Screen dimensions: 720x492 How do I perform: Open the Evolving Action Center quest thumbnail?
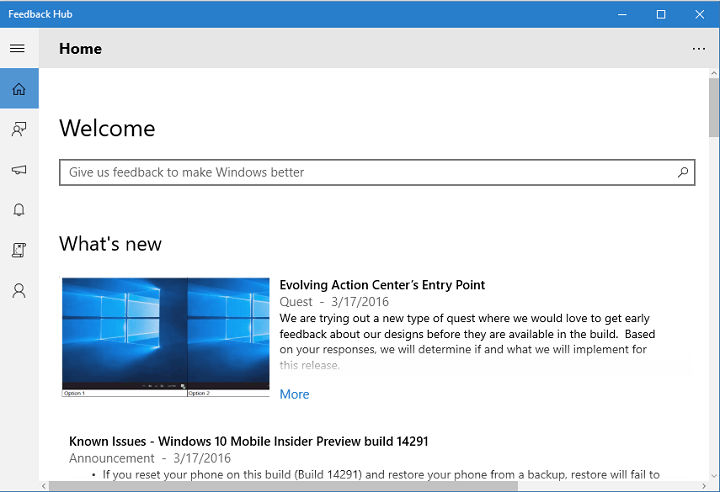[x=166, y=337]
